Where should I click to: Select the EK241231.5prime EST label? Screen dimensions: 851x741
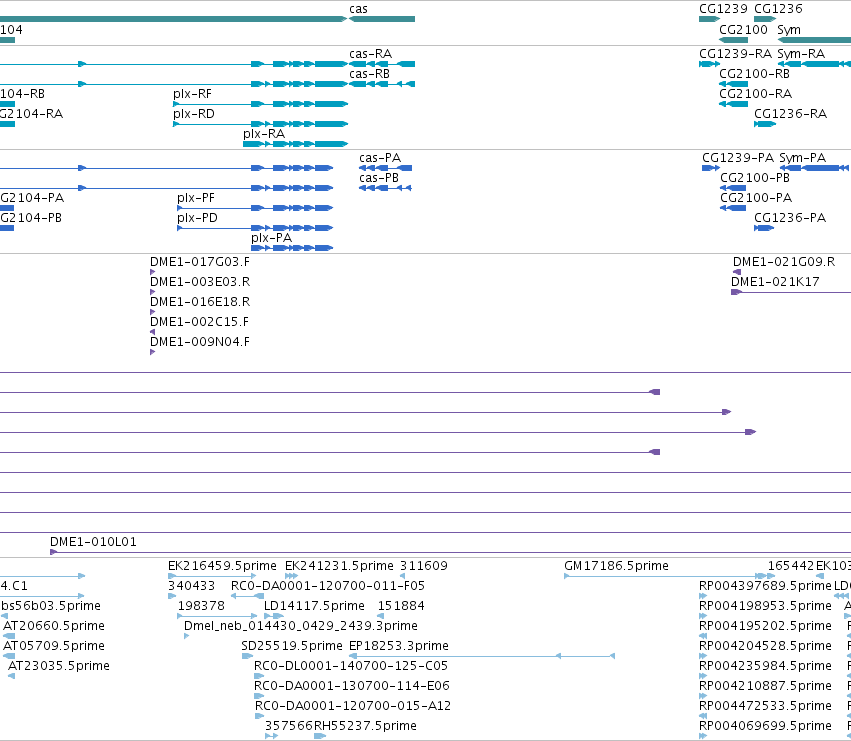(339, 566)
